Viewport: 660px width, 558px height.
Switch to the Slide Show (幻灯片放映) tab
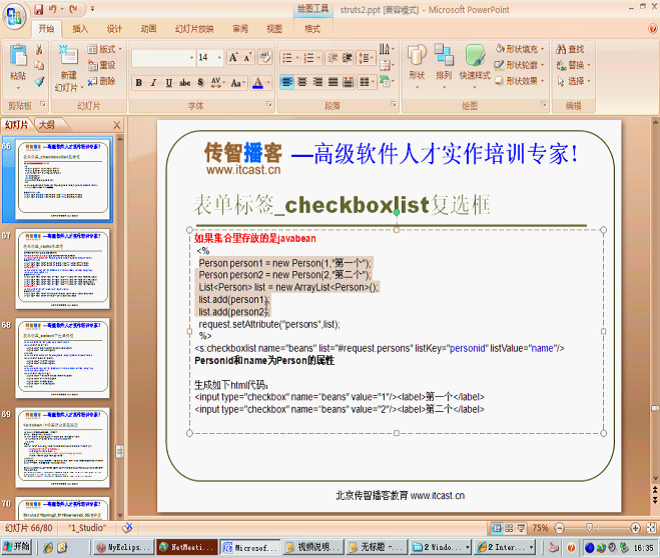point(194,29)
